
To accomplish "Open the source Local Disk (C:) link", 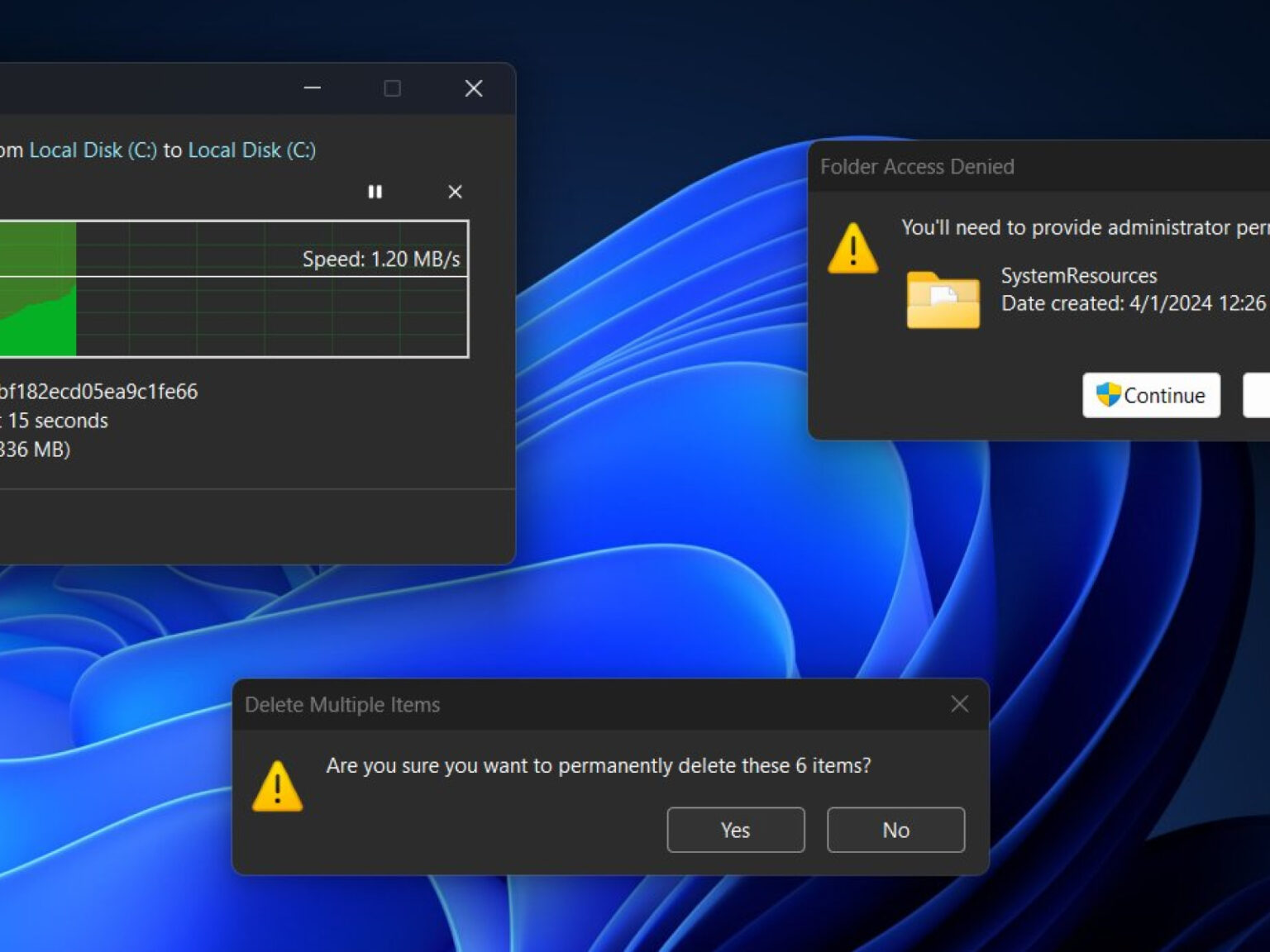I will click(x=93, y=150).
